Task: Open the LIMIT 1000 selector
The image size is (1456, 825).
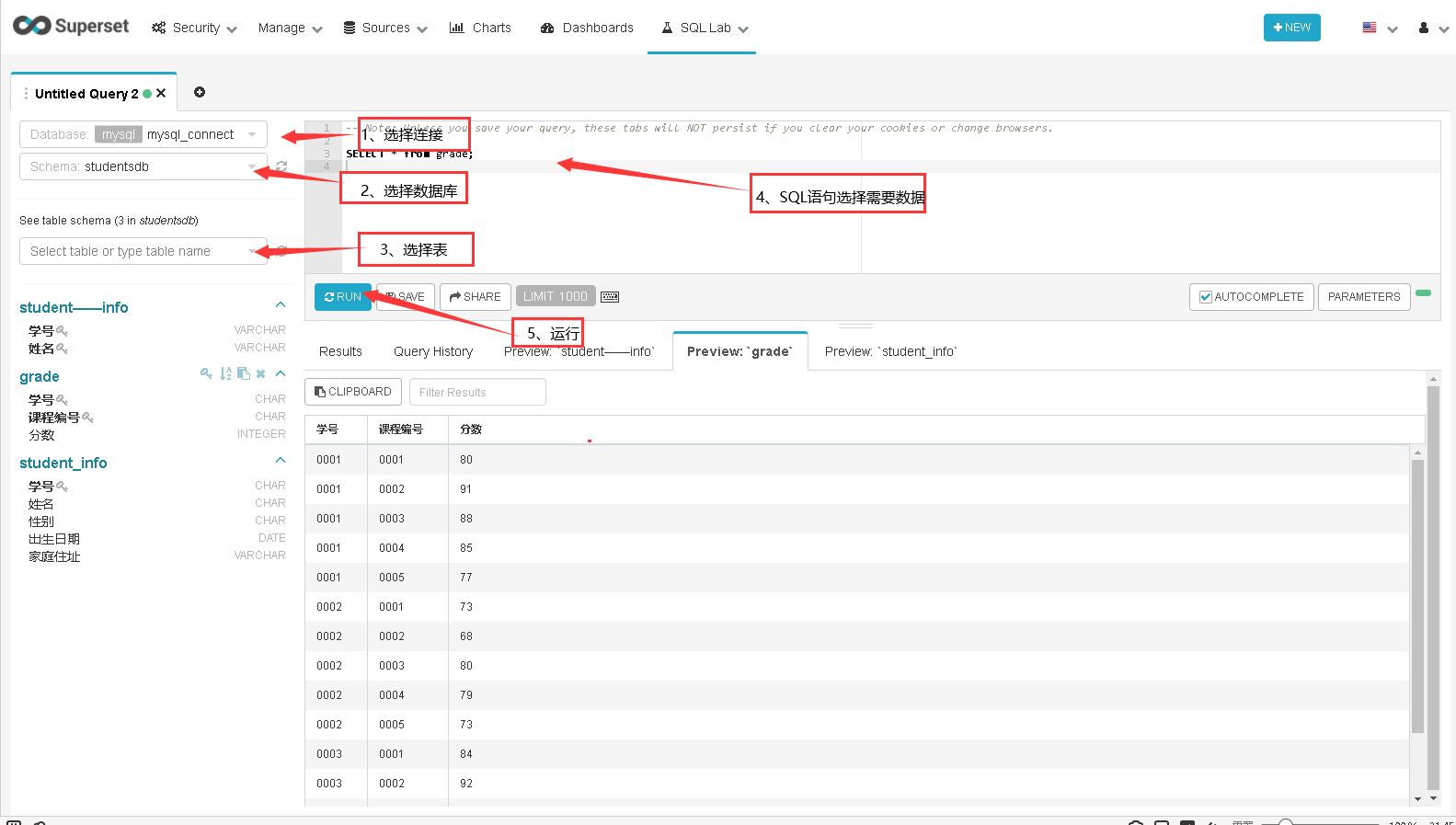Action: tap(556, 296)
